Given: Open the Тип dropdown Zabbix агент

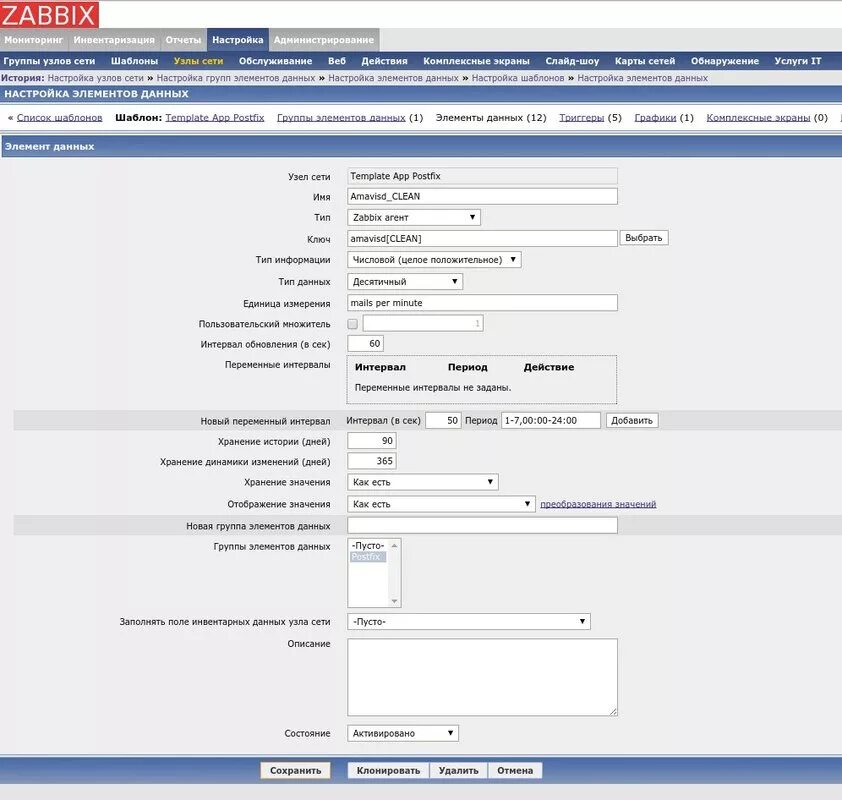Looking at the screenshot, I should tap(413, 217).
